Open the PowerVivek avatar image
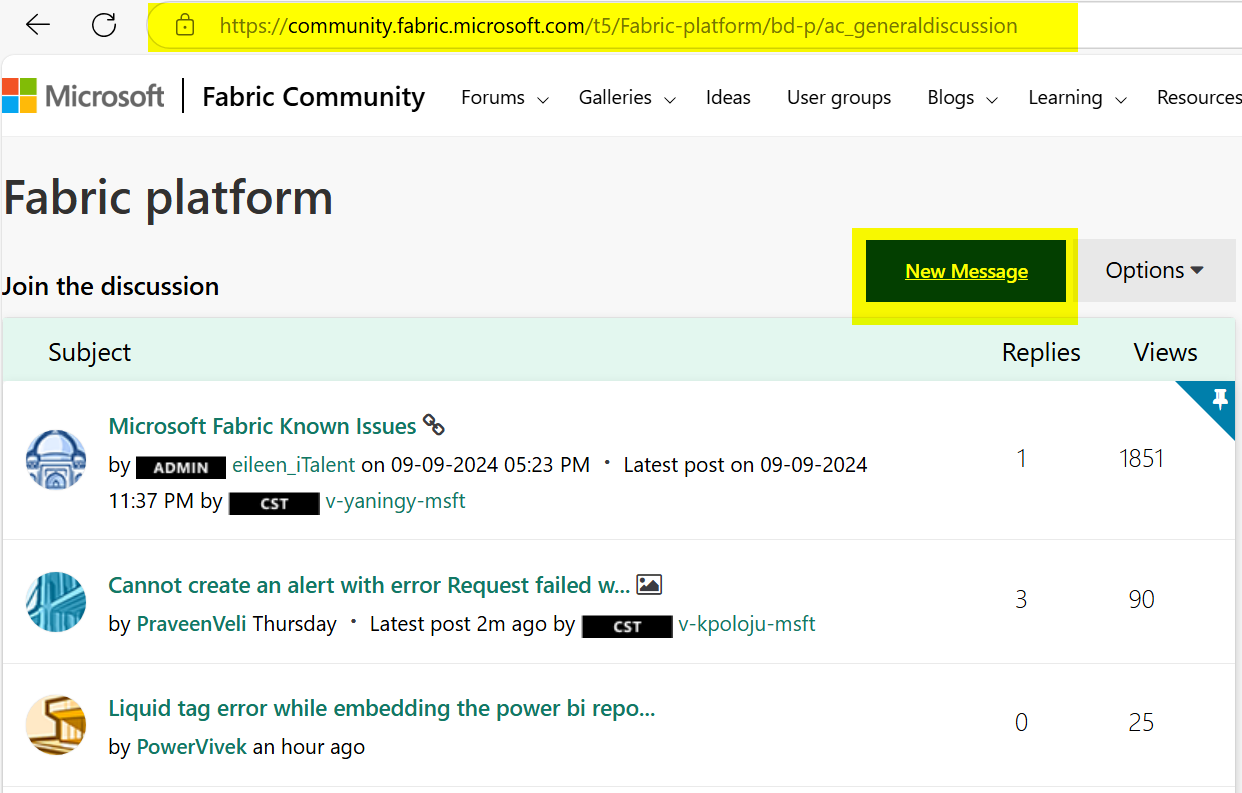 click(55, 725)
